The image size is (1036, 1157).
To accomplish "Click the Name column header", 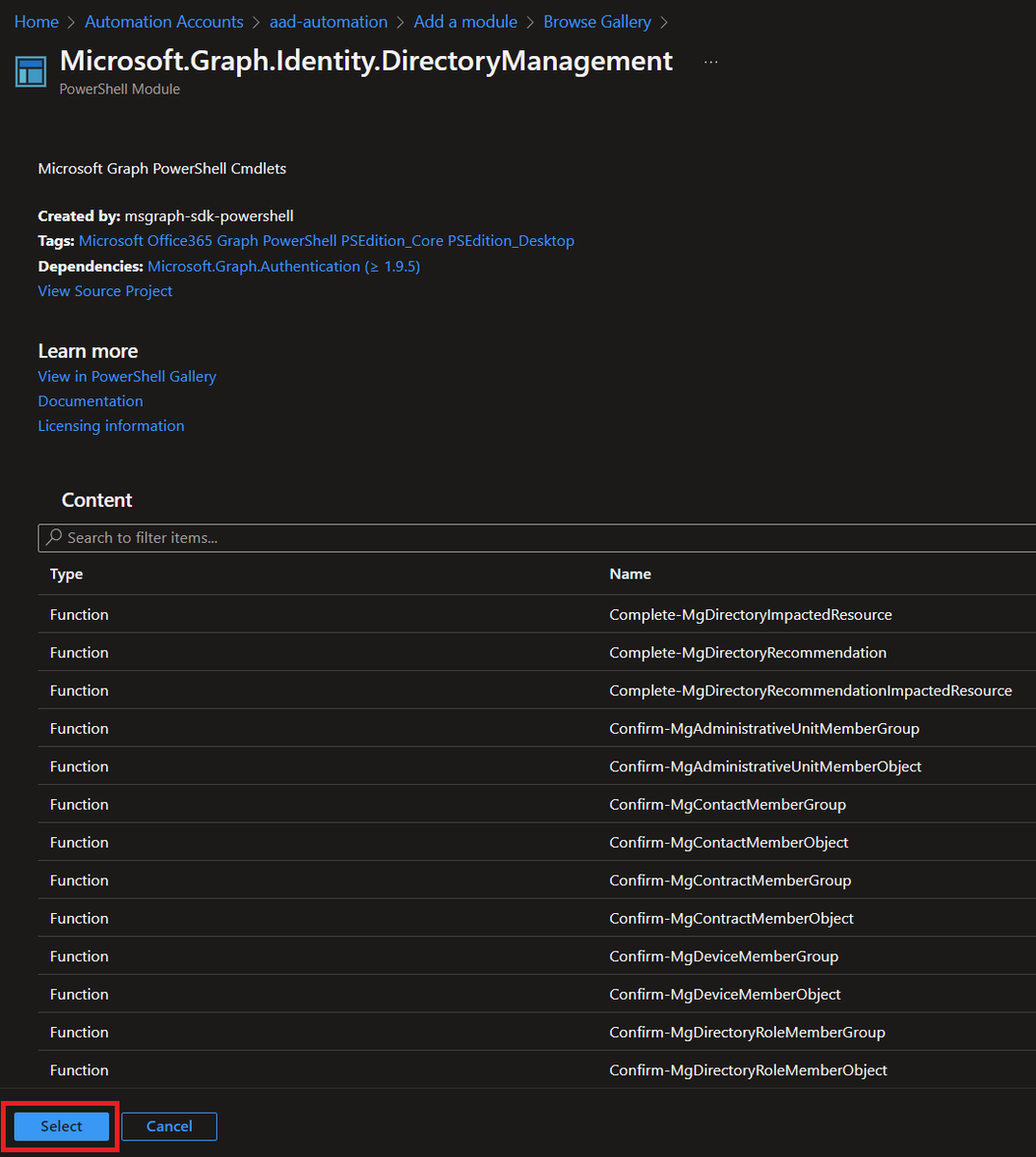I will coord(630,574).
